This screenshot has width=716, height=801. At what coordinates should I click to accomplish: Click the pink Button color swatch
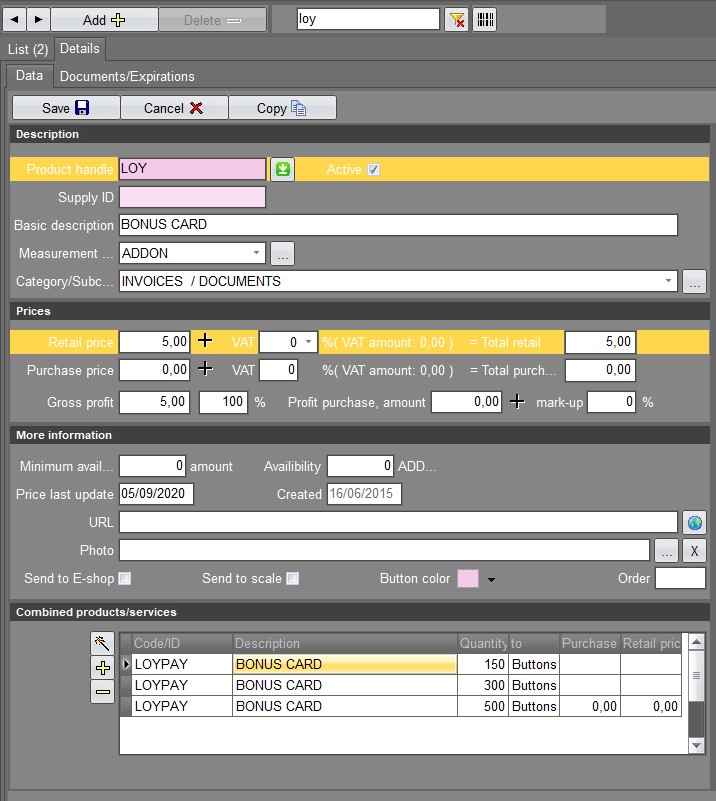pyautogui.click(x=468, y=579)
